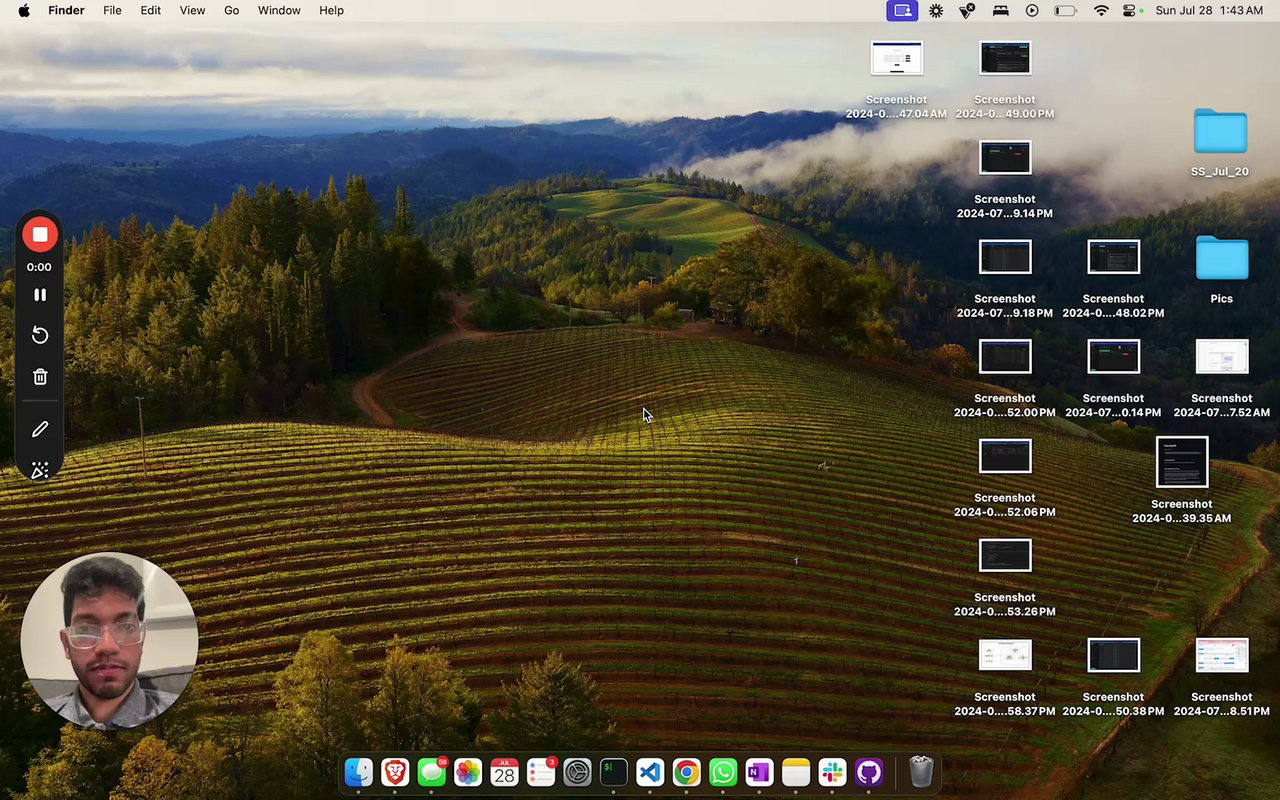This screenshot has width=1280, height=800.
Task: Open the Window menu
Action: (x=279, y=10)
